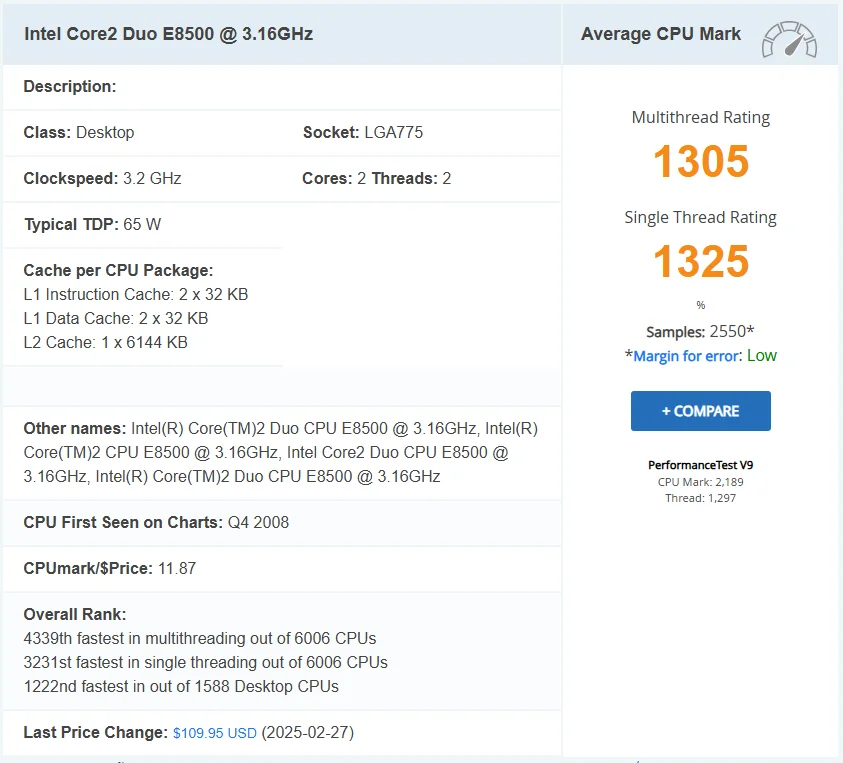Click the L2 Cache 1 x 6144 KB line
The height and width of the screenshot is (763, 843).
tap(105, 343)
